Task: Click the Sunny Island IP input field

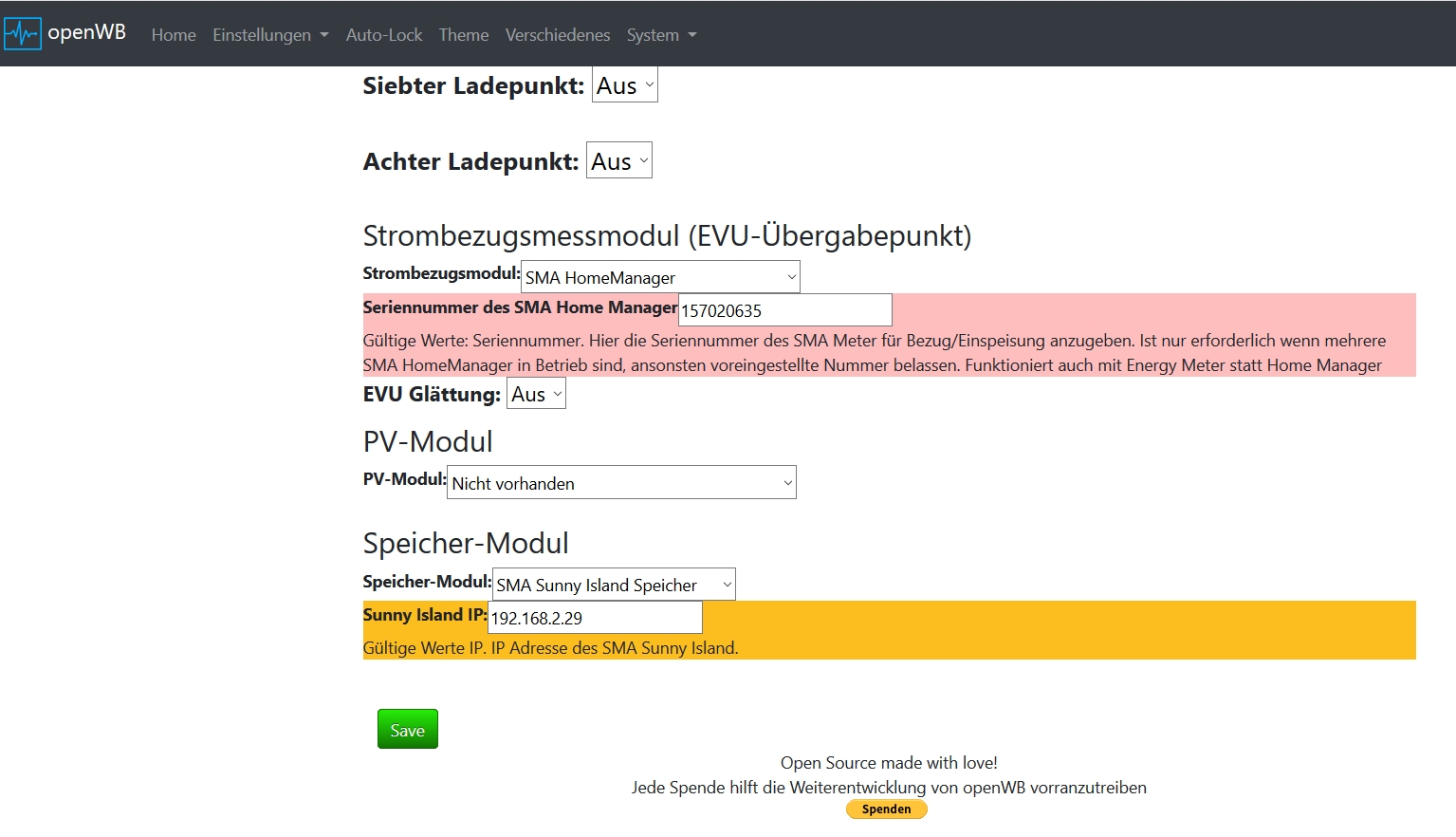Action: (596, 618)
